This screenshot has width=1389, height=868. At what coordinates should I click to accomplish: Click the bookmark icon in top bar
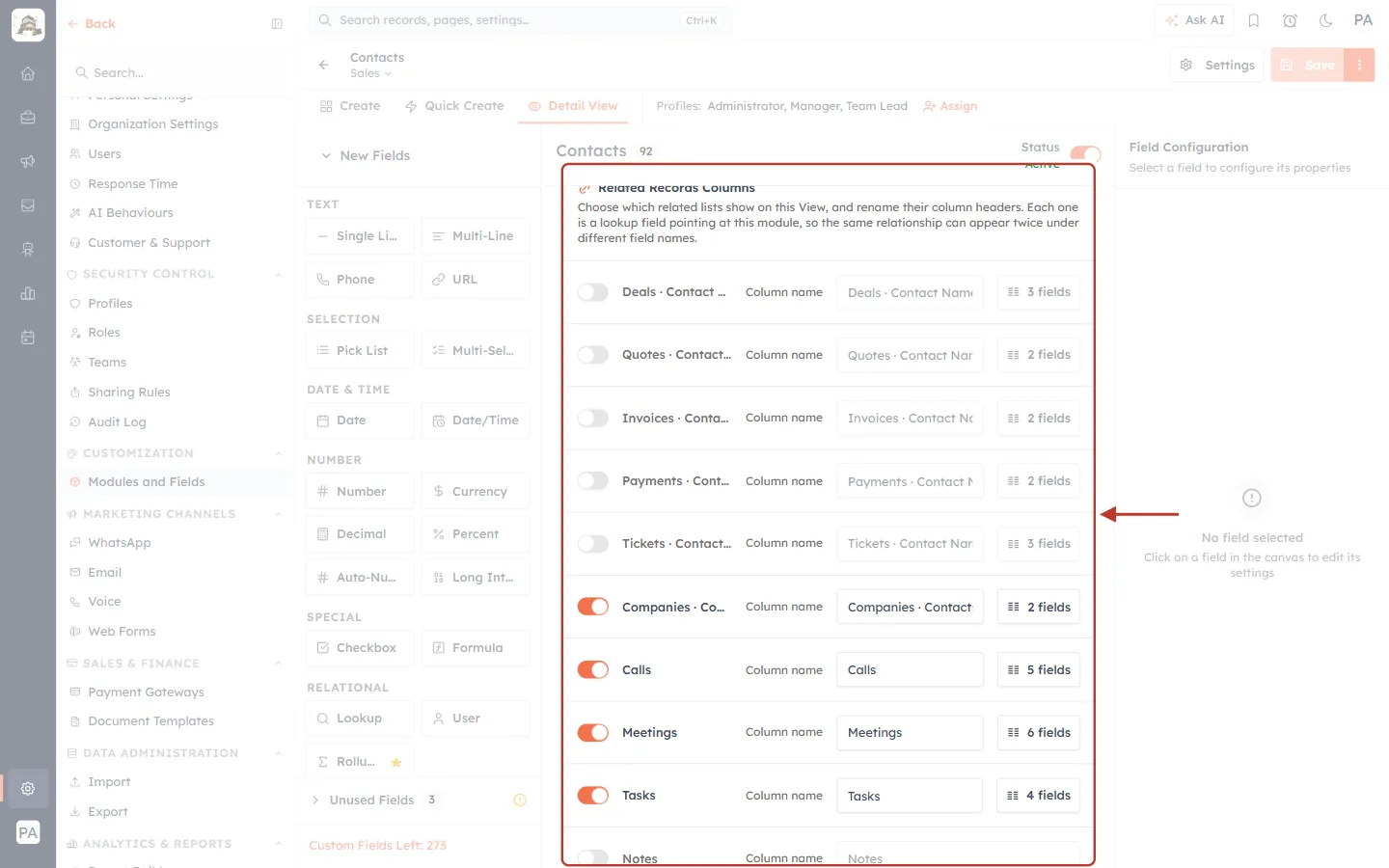(1254, 20)
